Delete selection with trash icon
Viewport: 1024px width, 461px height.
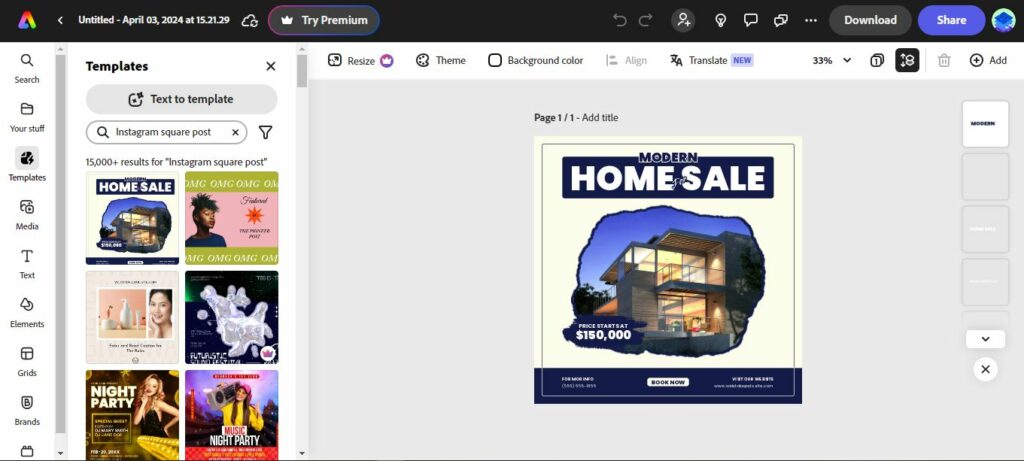click(x=944, y=60)
